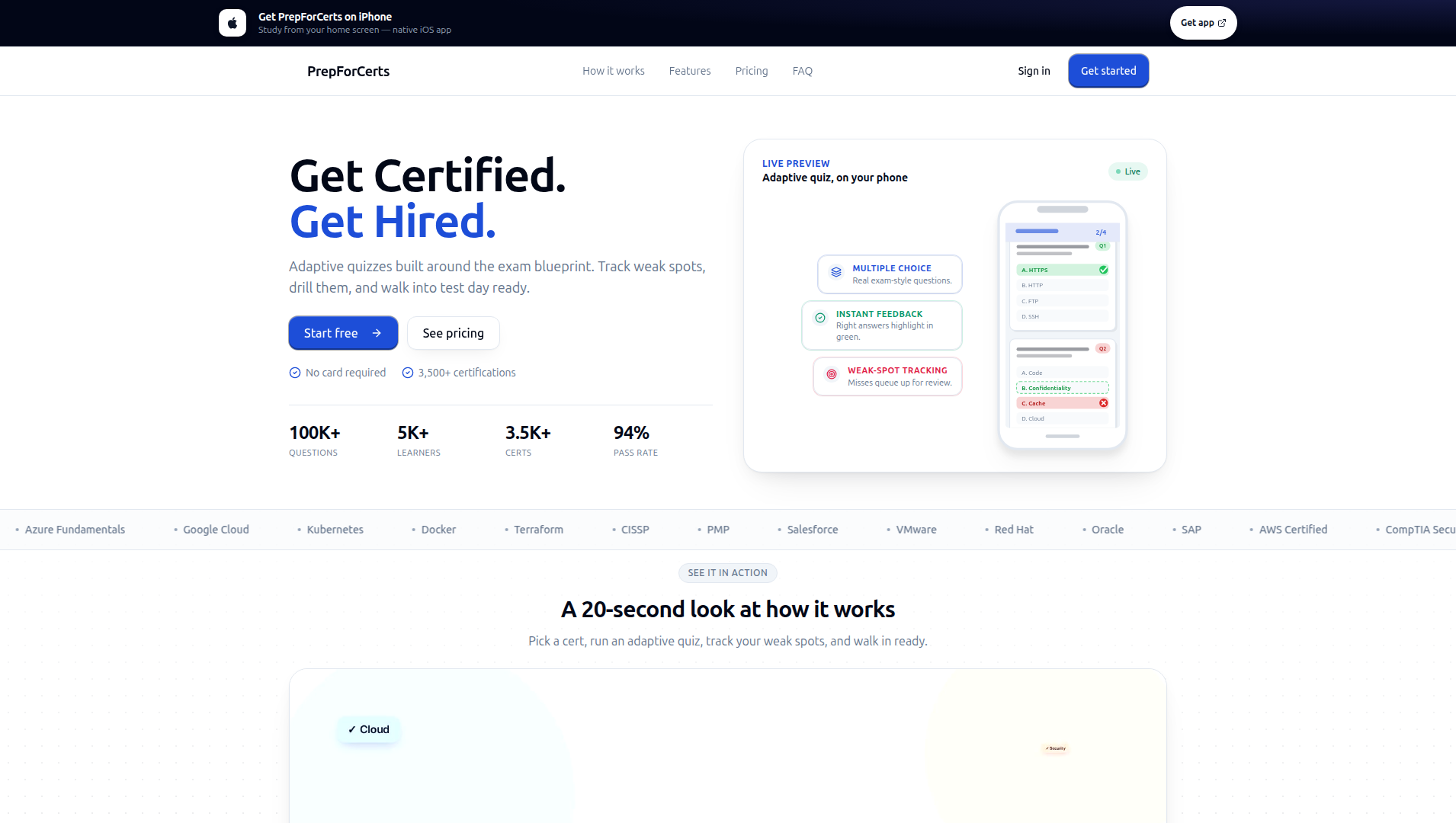Click the 3.5K+ Certs stat
Screen dimensions: 1456x823
528,440
